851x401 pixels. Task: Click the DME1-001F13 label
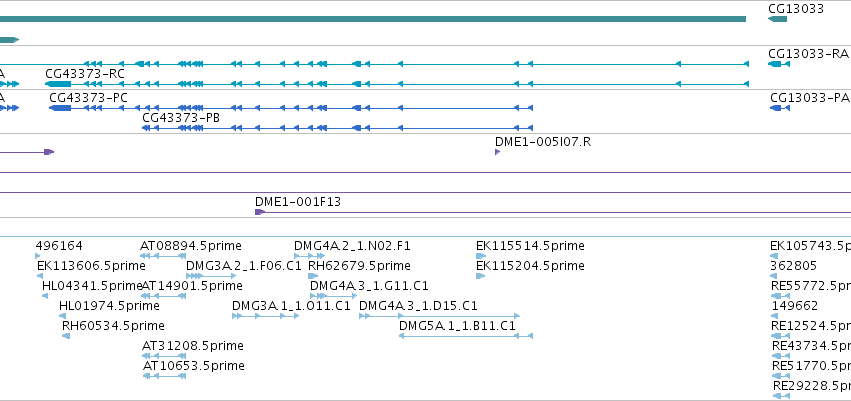pos(298,202)
